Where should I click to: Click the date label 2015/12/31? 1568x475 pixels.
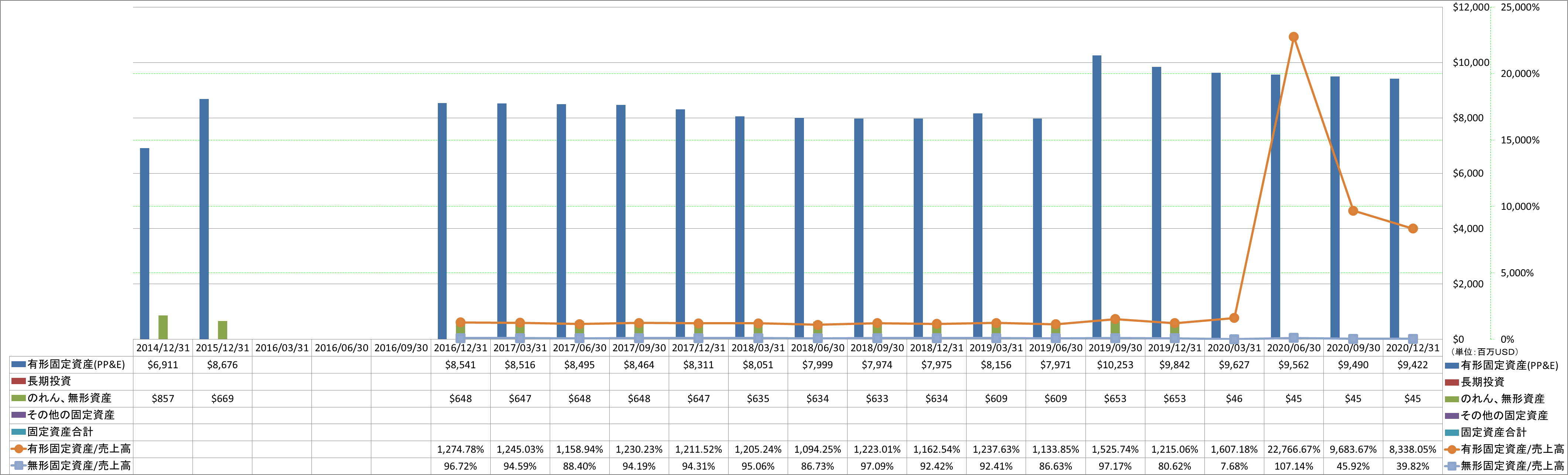tap(223, 348)
